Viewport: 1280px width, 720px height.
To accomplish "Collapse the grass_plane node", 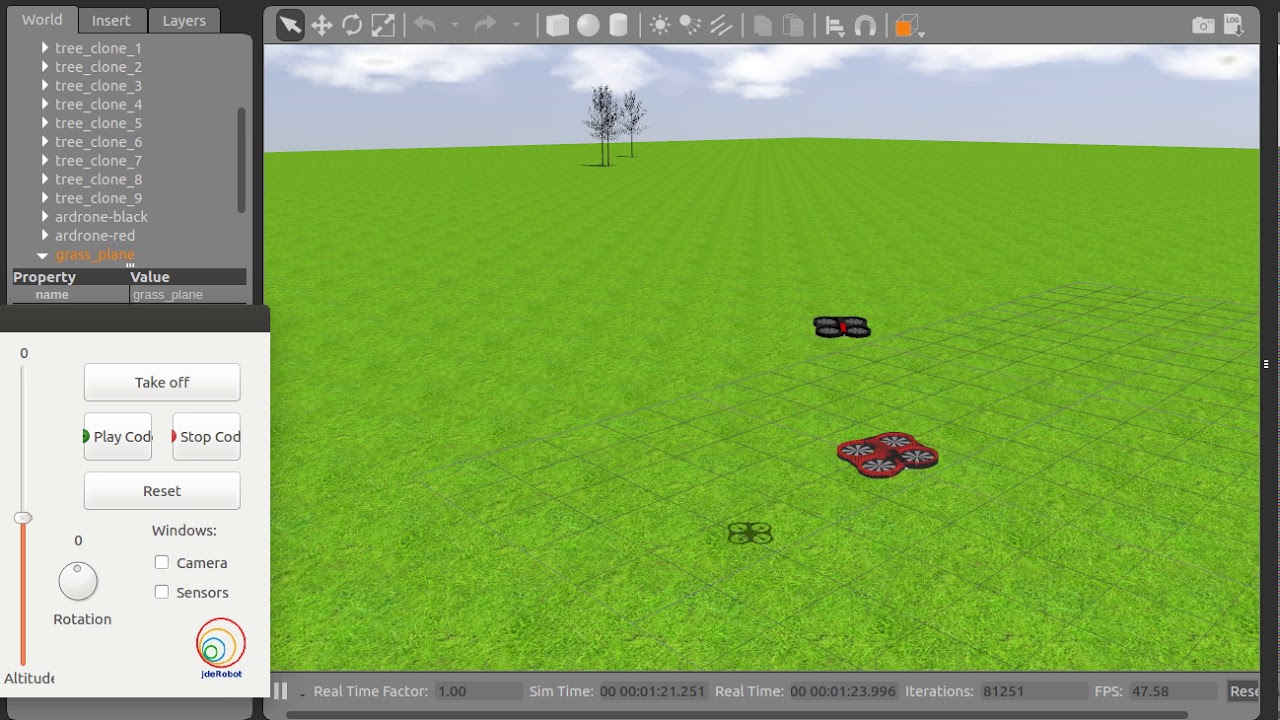I will click(x=42, y=255).
